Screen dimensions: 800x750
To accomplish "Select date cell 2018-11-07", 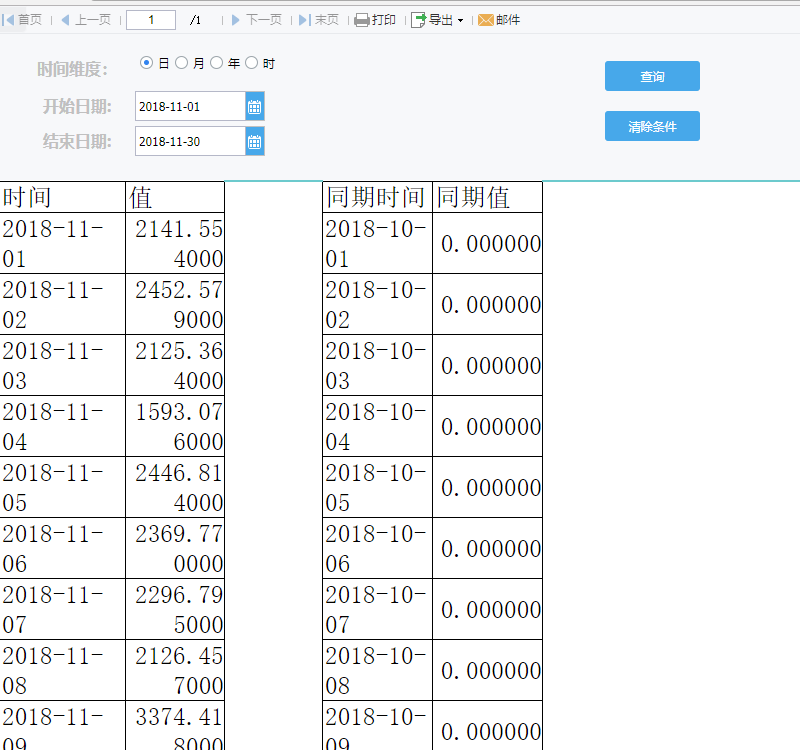I will 63,609.
